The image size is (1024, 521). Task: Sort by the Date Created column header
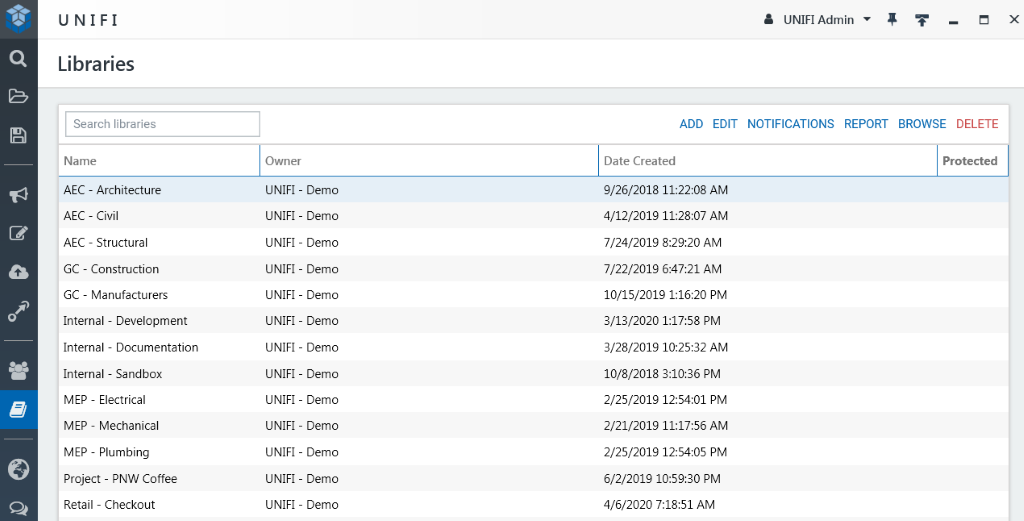[x=768, y=161]
